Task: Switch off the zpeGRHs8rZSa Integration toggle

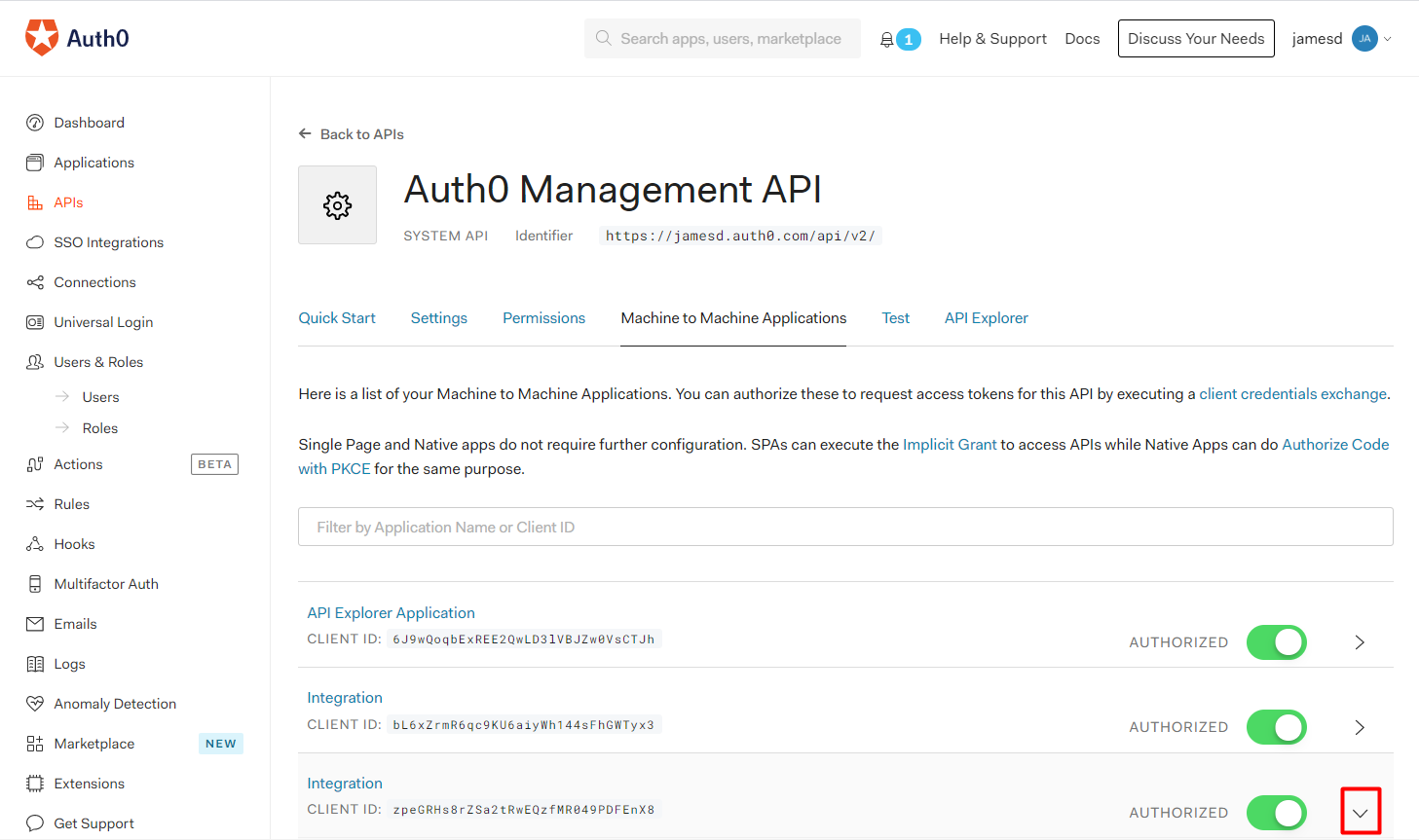Action: 1276,813
